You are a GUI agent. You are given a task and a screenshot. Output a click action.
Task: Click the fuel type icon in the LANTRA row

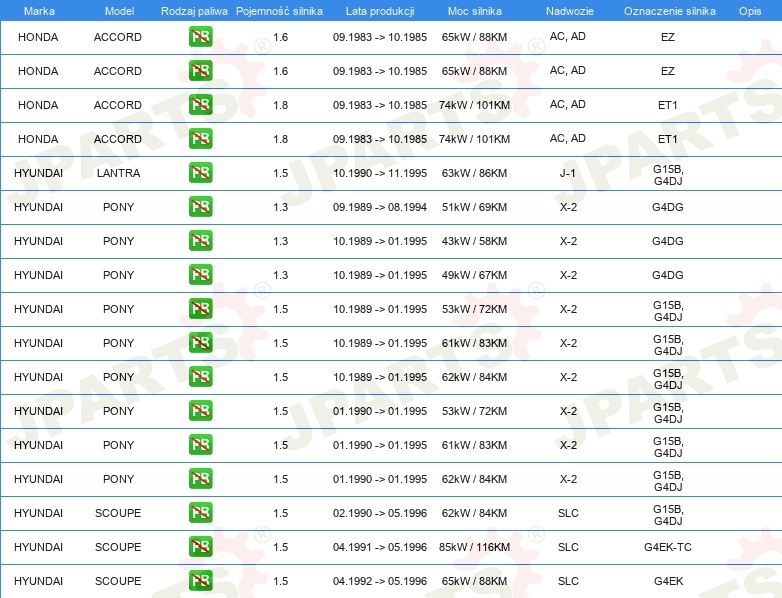pyautogui.click(x=200, y=173)
